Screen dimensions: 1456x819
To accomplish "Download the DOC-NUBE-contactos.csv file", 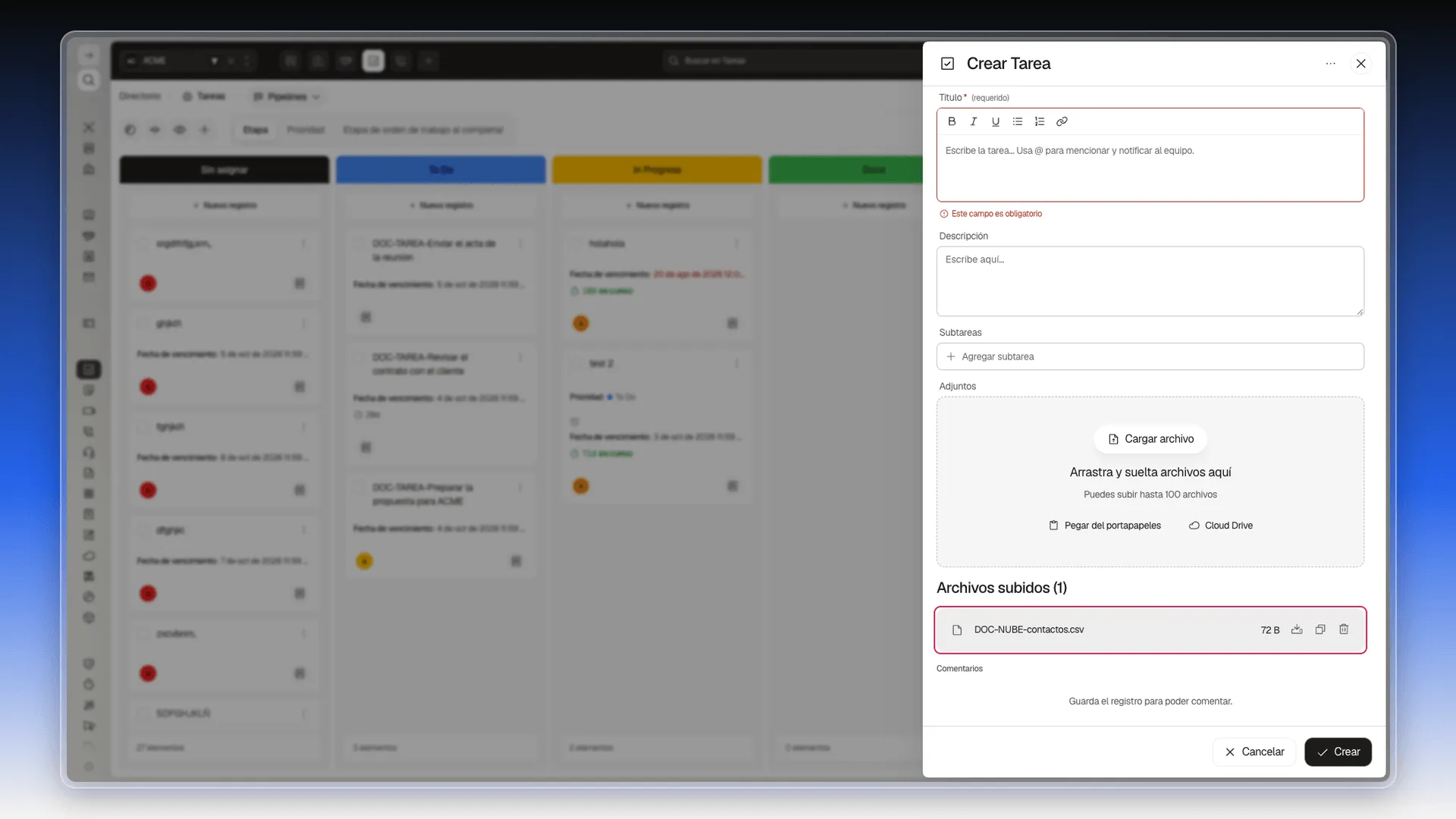I will tap(1297, 629).
